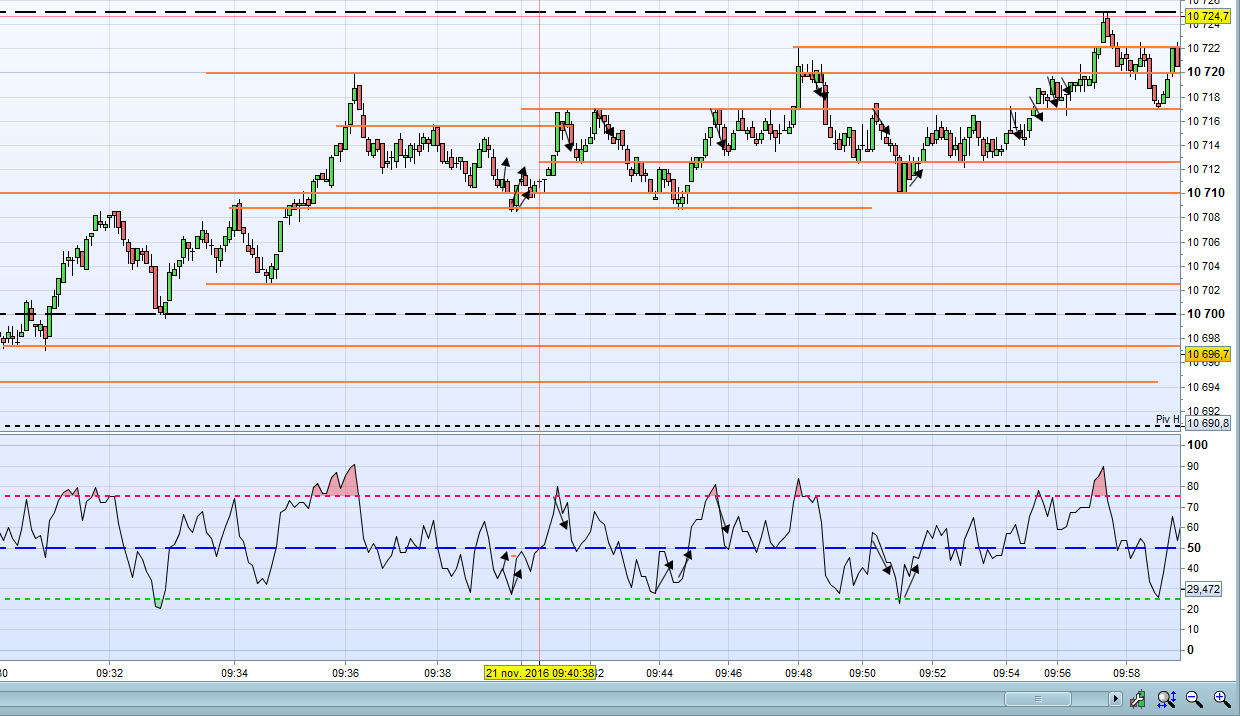Select the Piv H line label
Screen dimensions: 1240x716
click(x=1167, y=419)
